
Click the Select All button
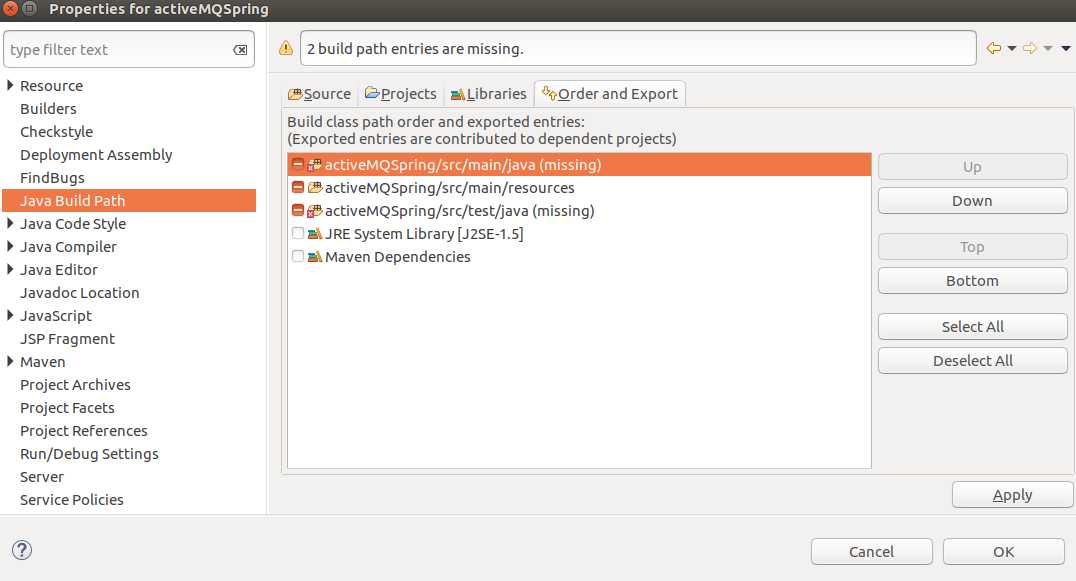pos(972,327)
